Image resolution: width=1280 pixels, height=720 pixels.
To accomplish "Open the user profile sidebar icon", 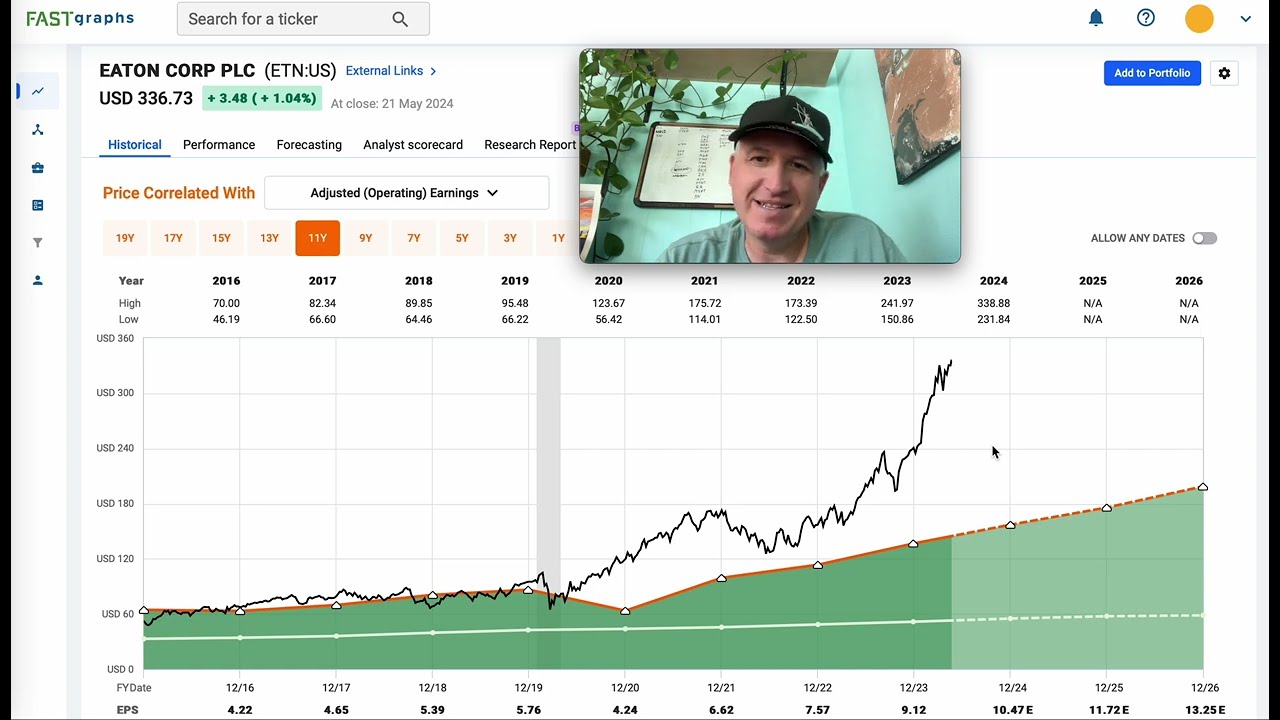I will [38, 281].
